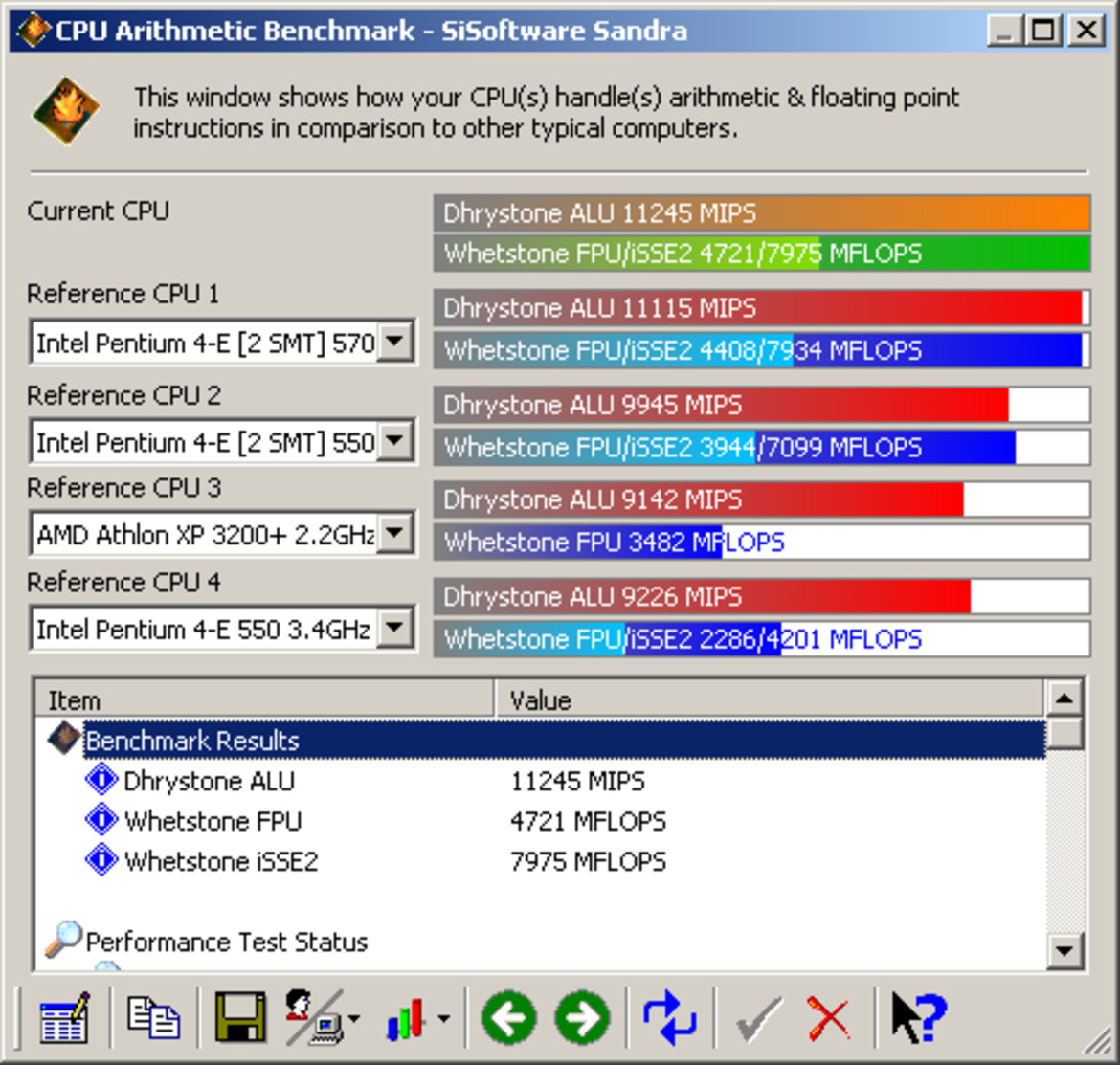This screenshot has width=1120, height=1065.
Task: Click the Whetstone 4408/7934 MFLOPS bar
Action: pyautogui.click(x=761, y=350)
